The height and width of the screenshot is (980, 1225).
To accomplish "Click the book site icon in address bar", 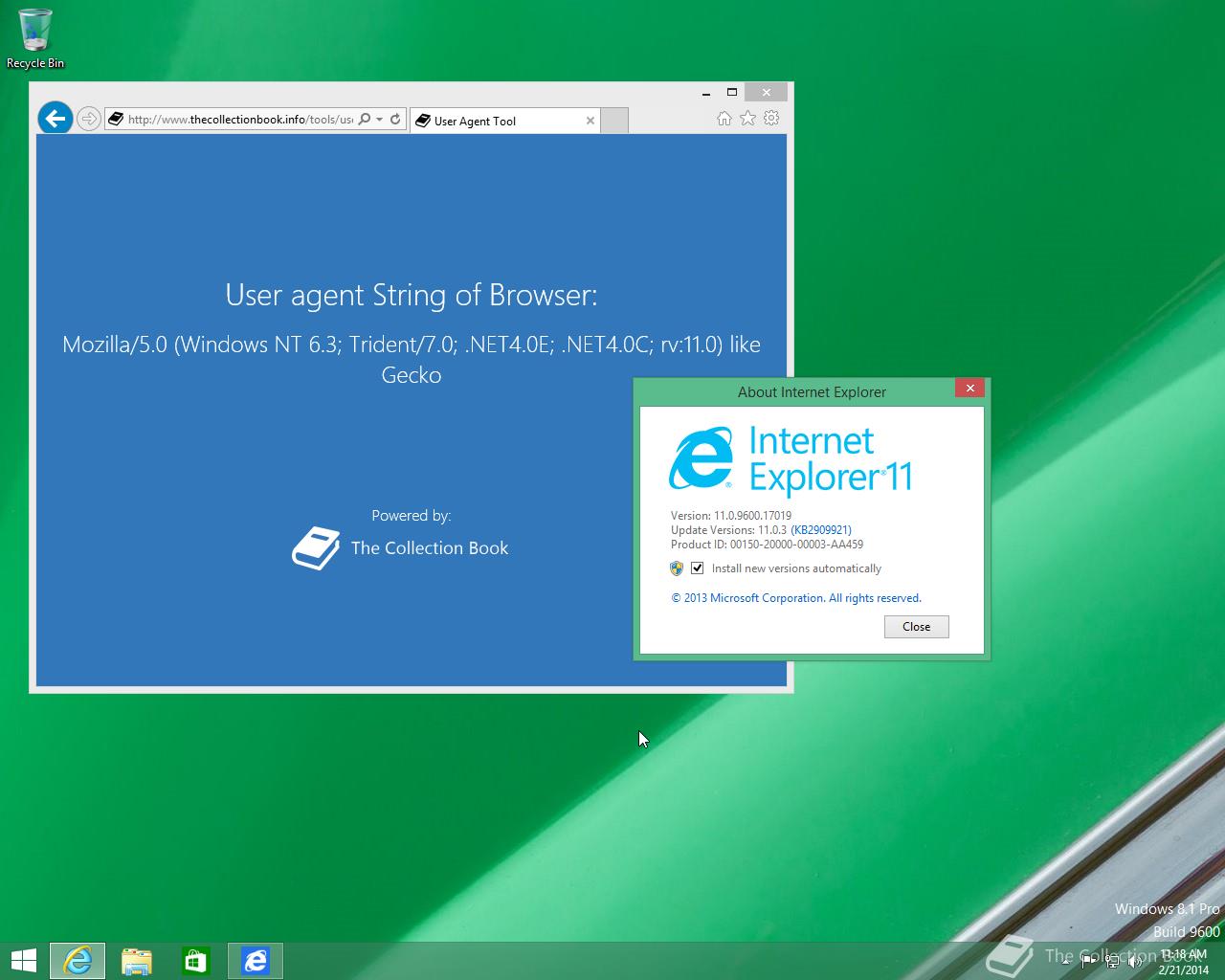I will pyautogui.click(x=116, y=120).
